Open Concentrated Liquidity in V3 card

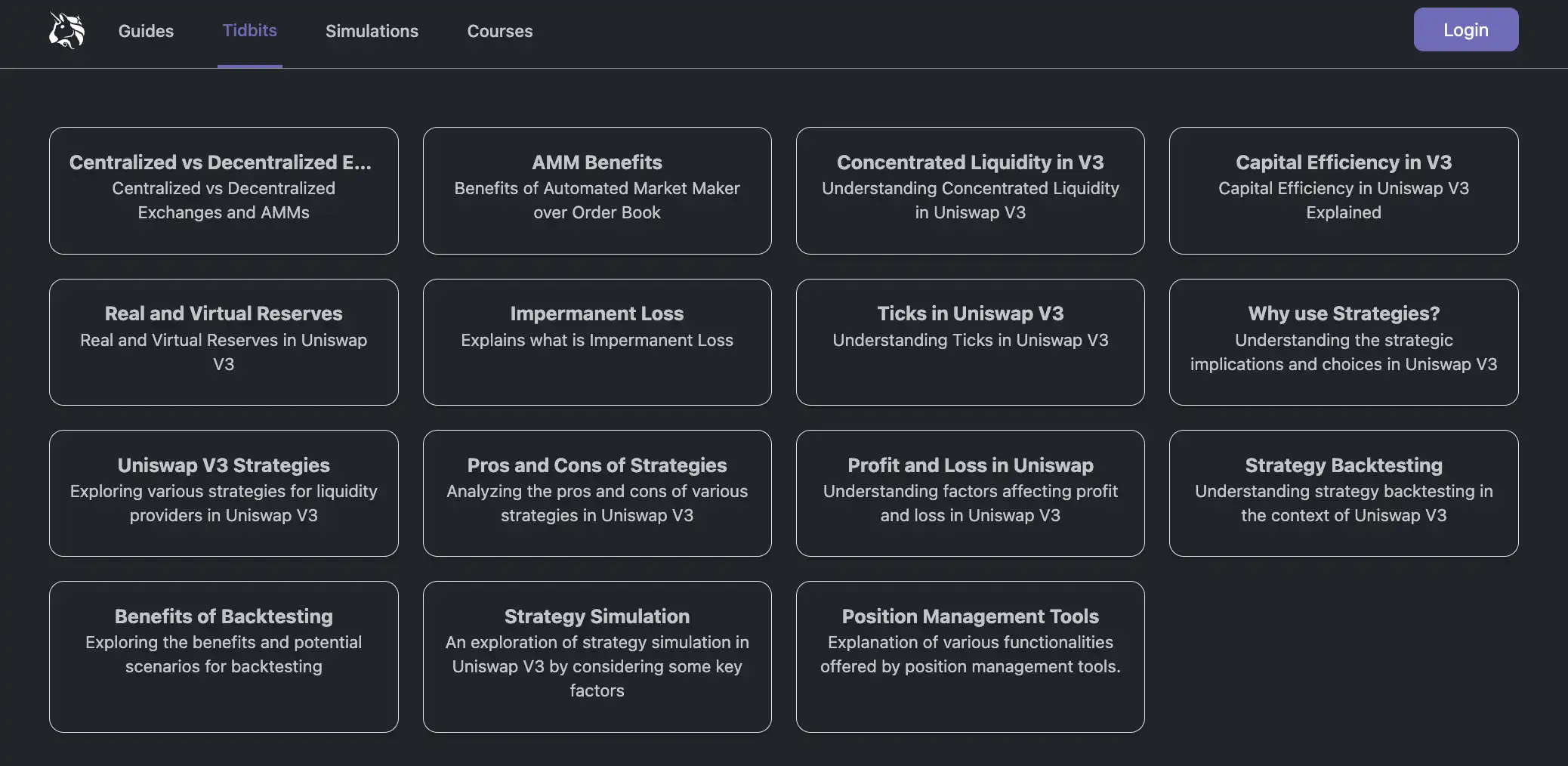(x=970, y=190)
